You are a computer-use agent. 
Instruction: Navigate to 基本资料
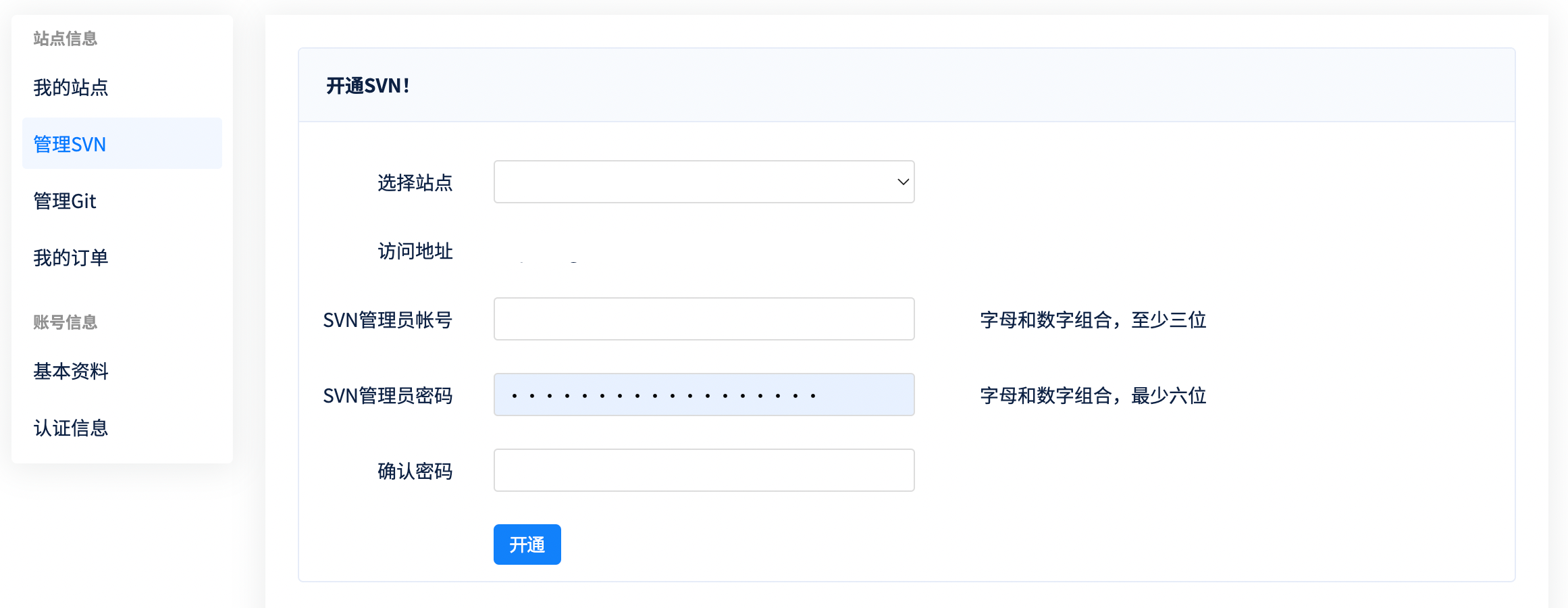[71, 372]
